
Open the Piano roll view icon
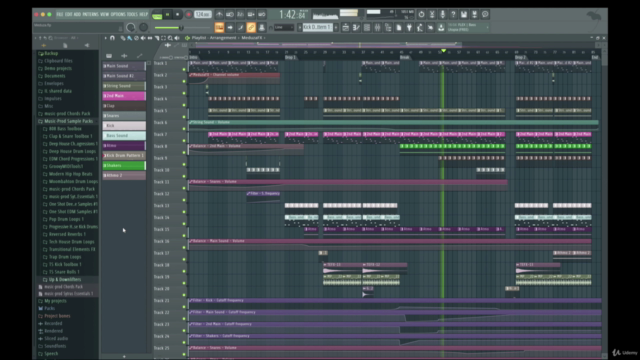356,27
